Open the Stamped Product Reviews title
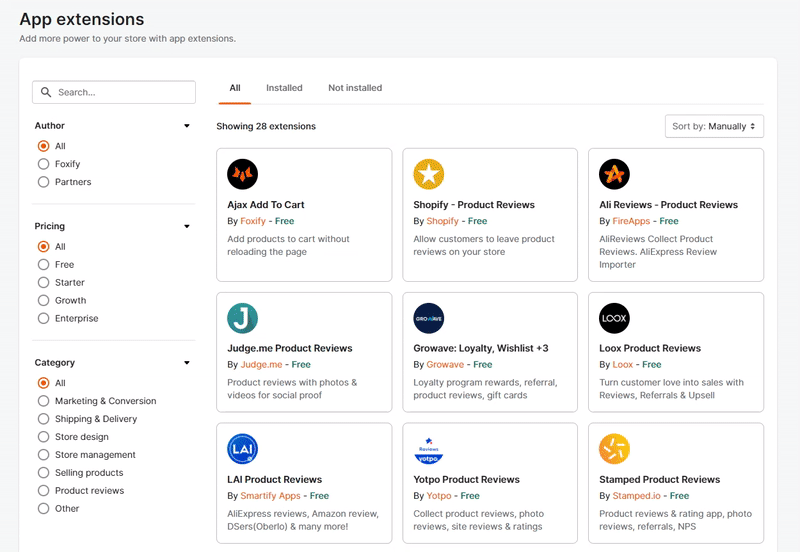 (x=660, y=479)
